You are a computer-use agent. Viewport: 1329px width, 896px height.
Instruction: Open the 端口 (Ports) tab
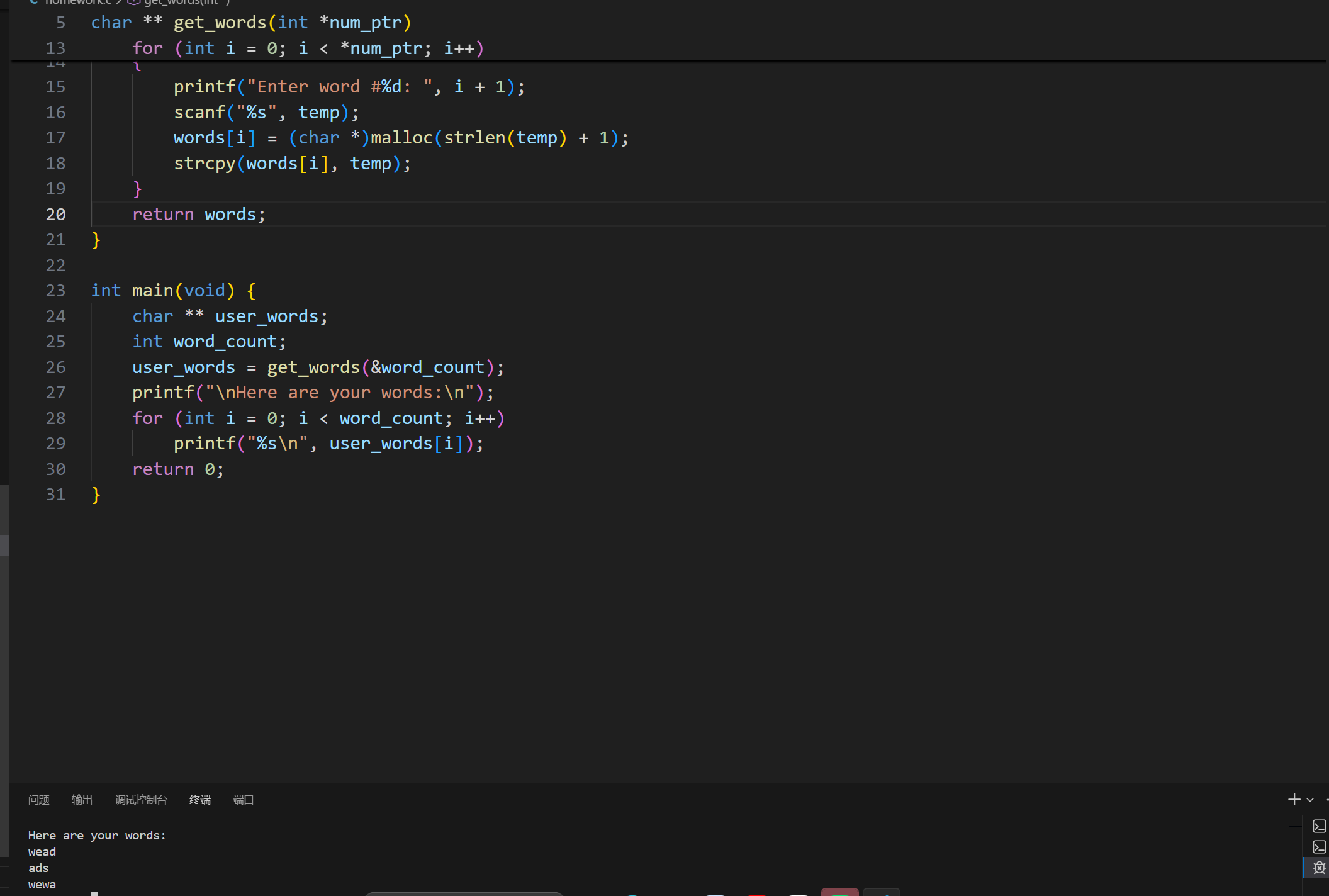243,800
